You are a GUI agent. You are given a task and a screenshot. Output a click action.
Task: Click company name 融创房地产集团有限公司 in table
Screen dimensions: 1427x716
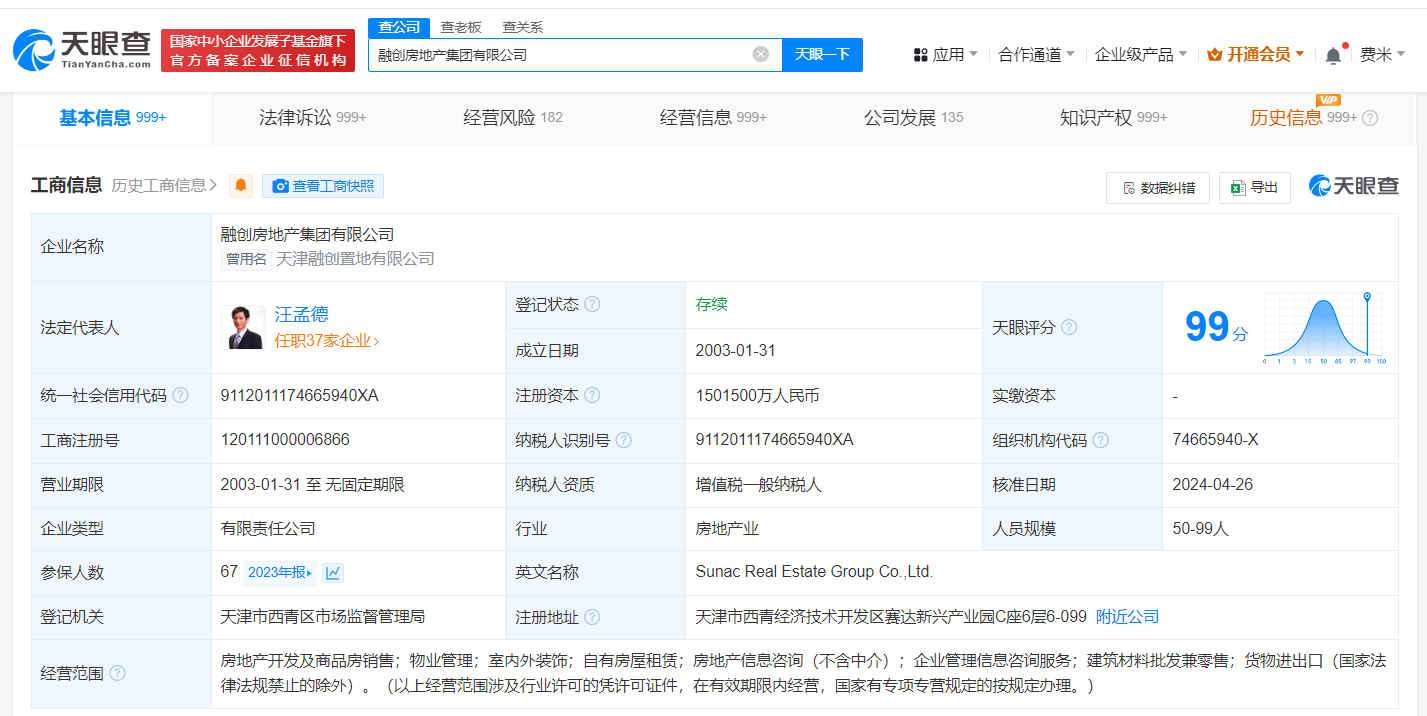pos(307,235)
